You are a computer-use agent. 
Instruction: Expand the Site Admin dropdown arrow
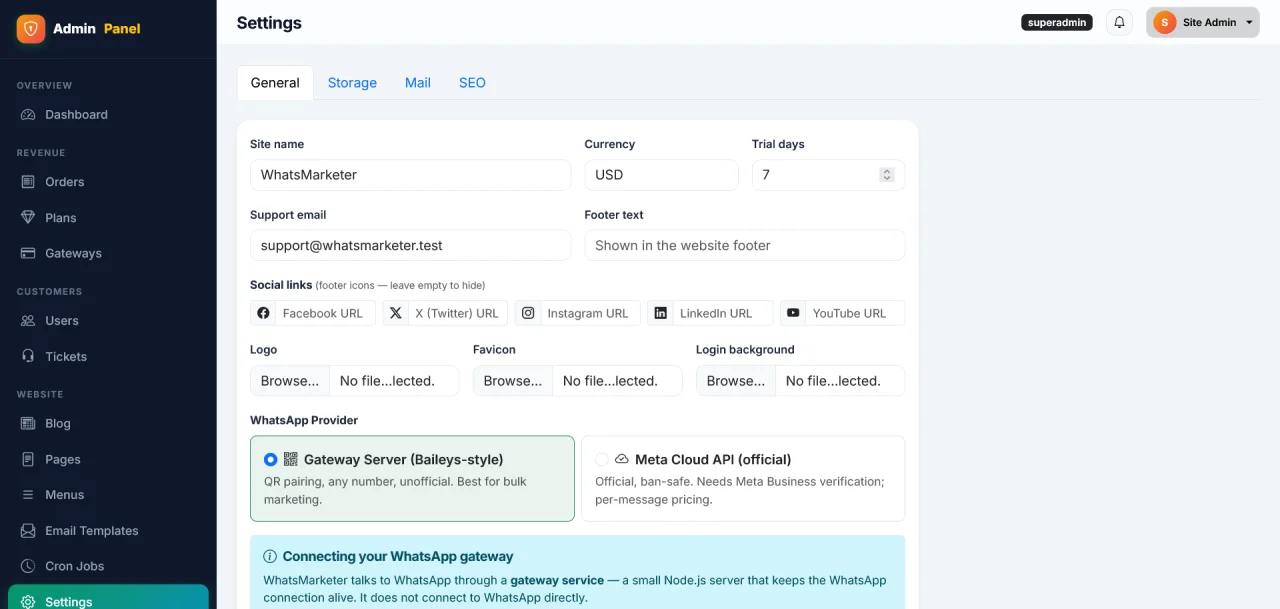point(1249,22)
